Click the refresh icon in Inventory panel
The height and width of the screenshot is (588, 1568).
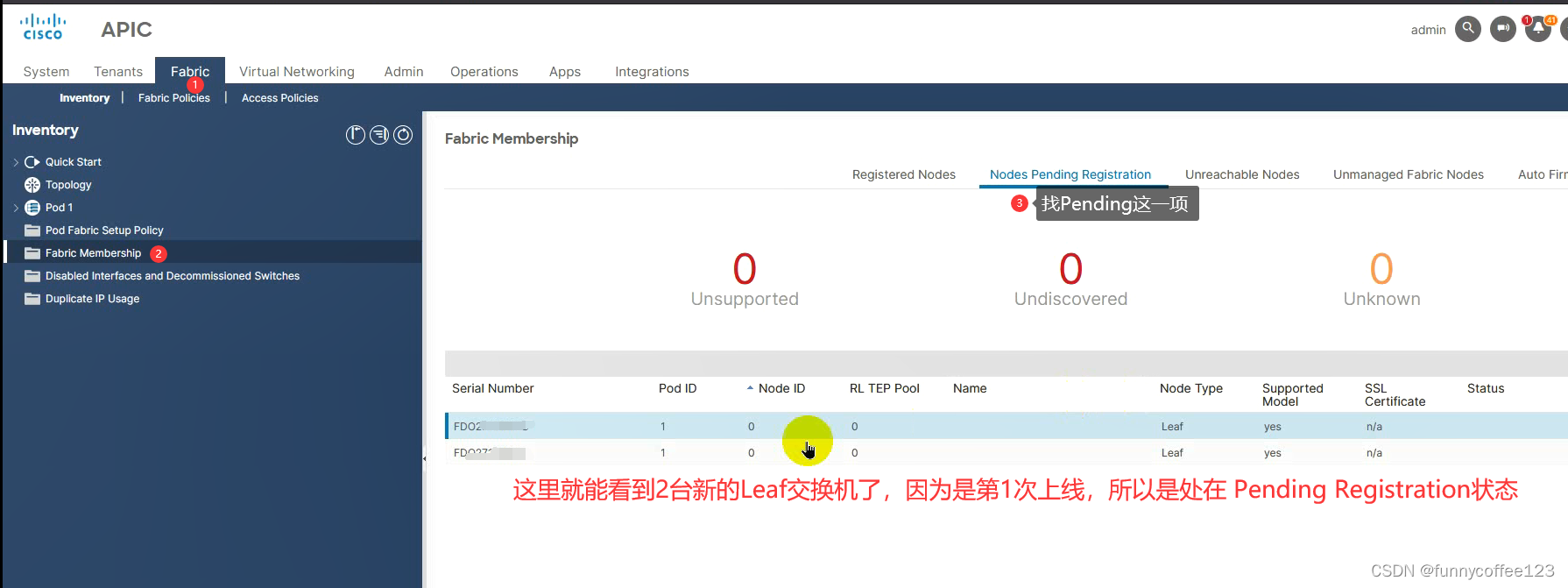point(403,135)
